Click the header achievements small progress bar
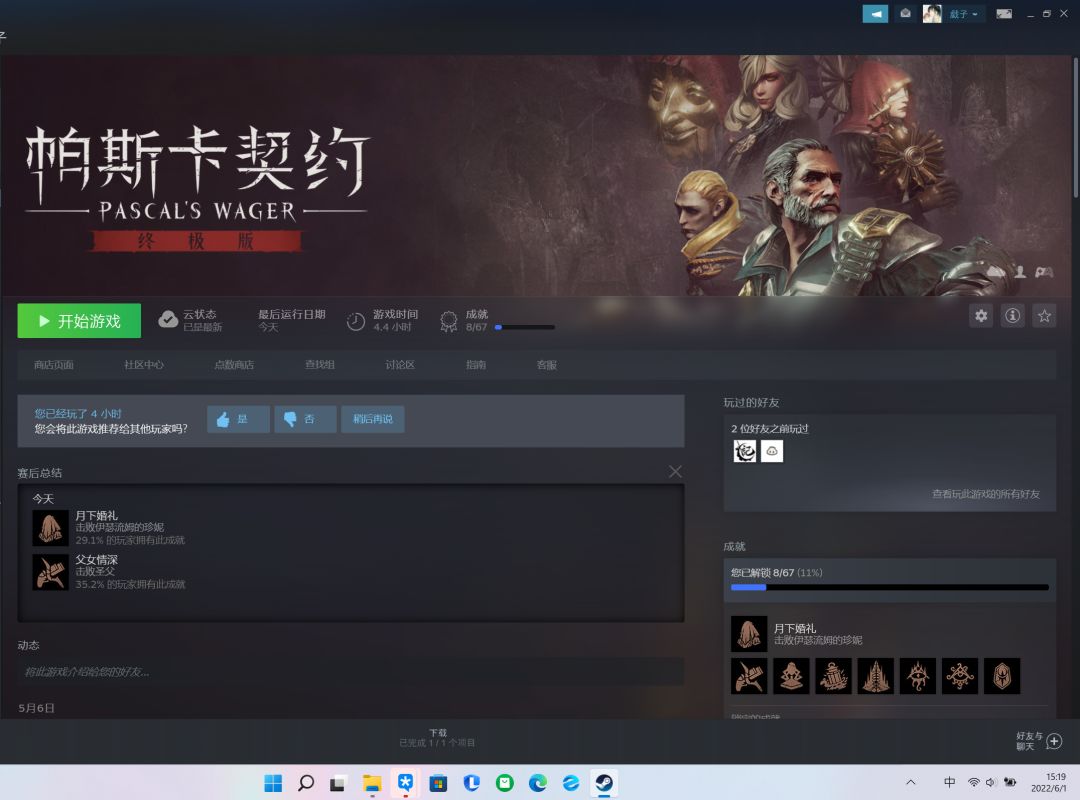This screenshot has height=800, width=1080. click(525, 327)
